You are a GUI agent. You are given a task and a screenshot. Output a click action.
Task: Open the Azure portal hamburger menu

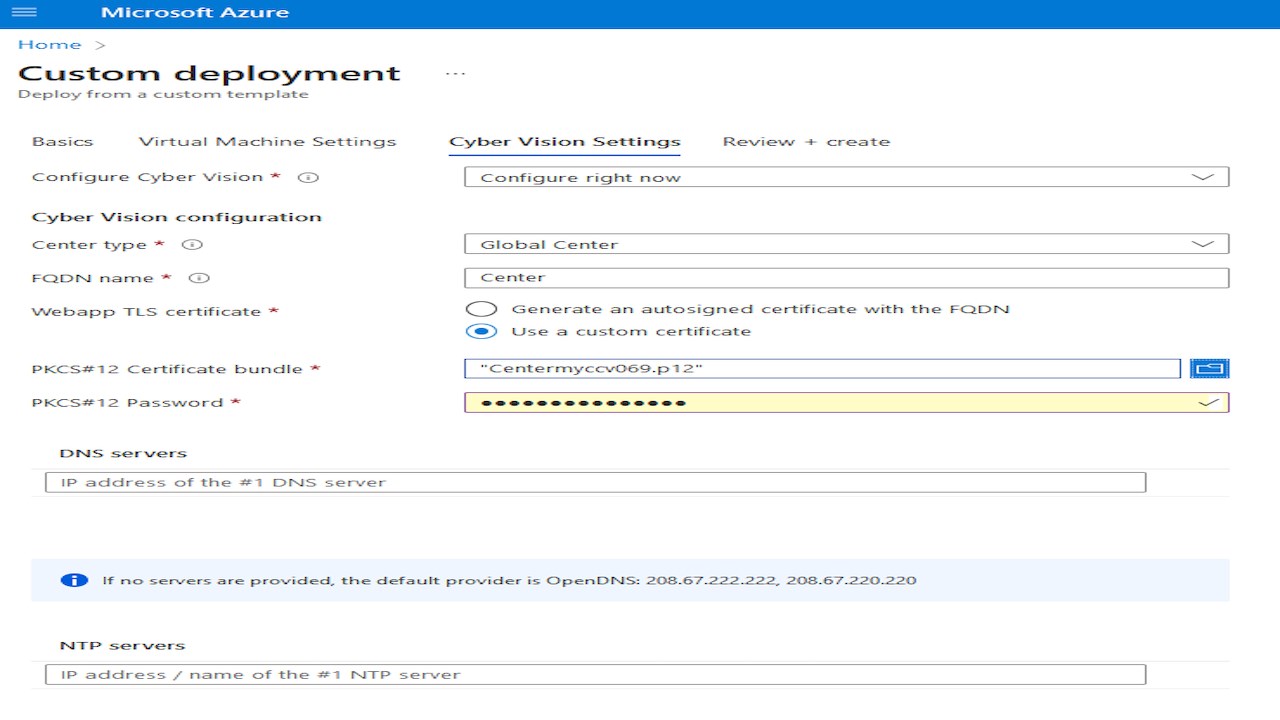(23, 13)
